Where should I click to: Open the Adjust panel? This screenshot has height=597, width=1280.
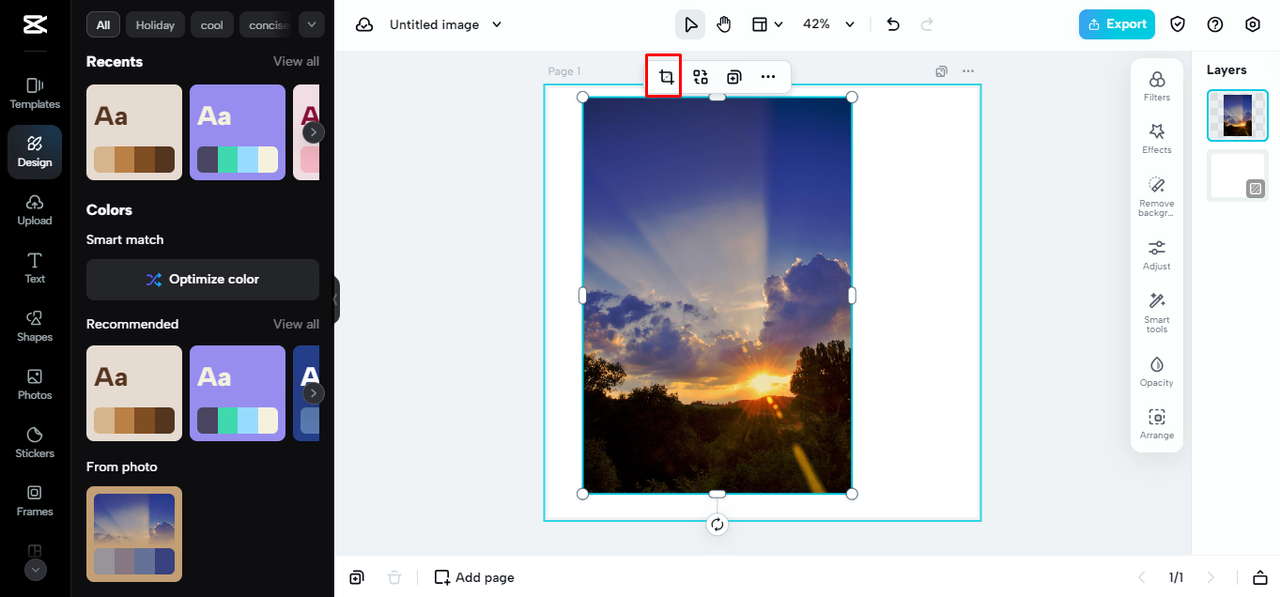(1157, 255)
